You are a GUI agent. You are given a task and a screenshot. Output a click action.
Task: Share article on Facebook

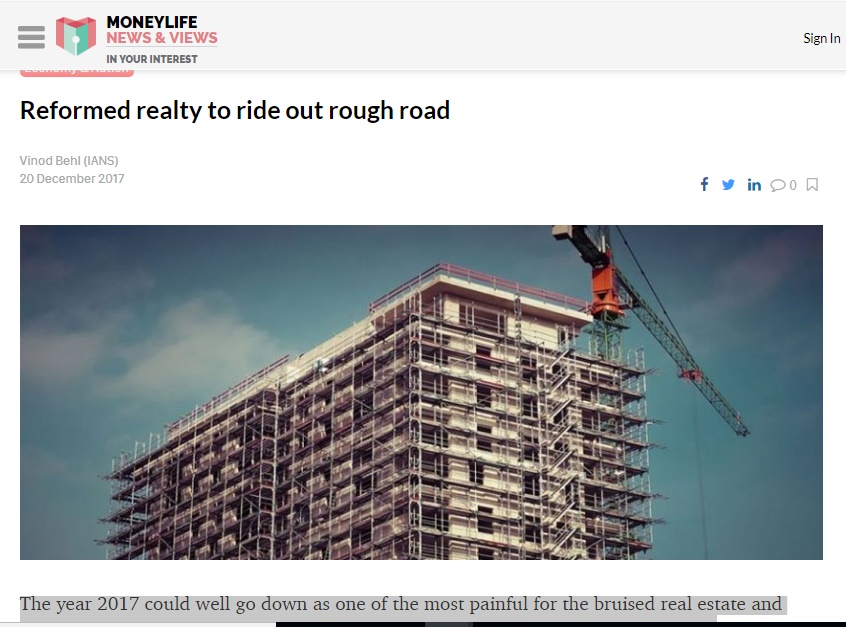point(704,185)
